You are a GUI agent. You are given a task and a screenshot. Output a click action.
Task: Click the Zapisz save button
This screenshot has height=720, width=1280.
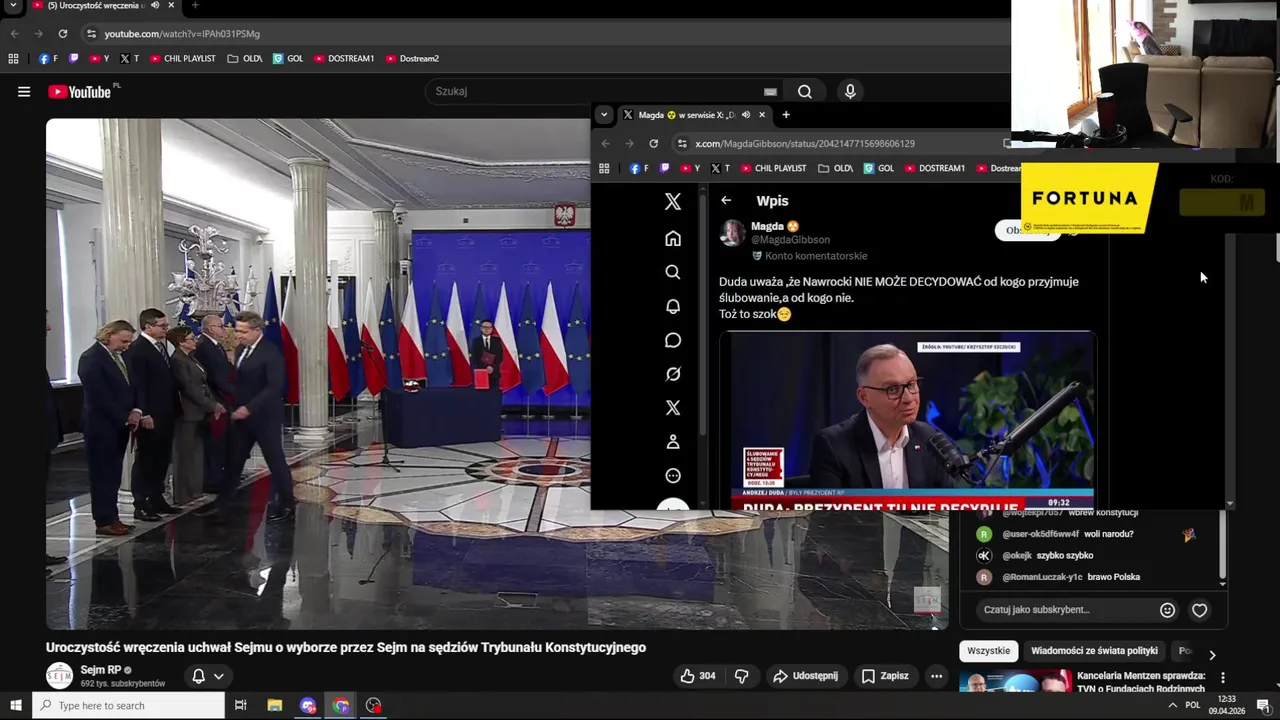[885, 676]
